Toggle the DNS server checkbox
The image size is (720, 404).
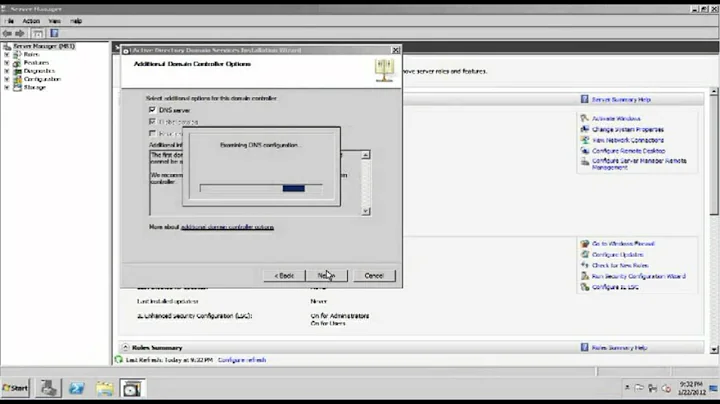click(152, 110)
